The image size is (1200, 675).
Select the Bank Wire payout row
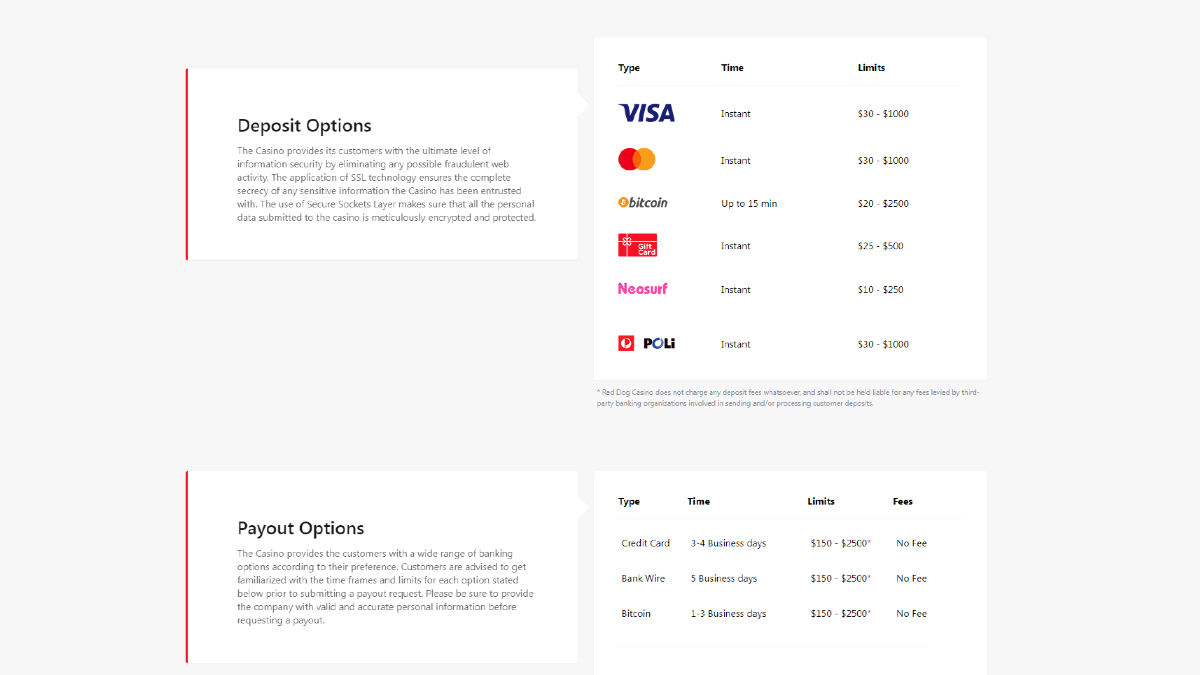(774, 578)
